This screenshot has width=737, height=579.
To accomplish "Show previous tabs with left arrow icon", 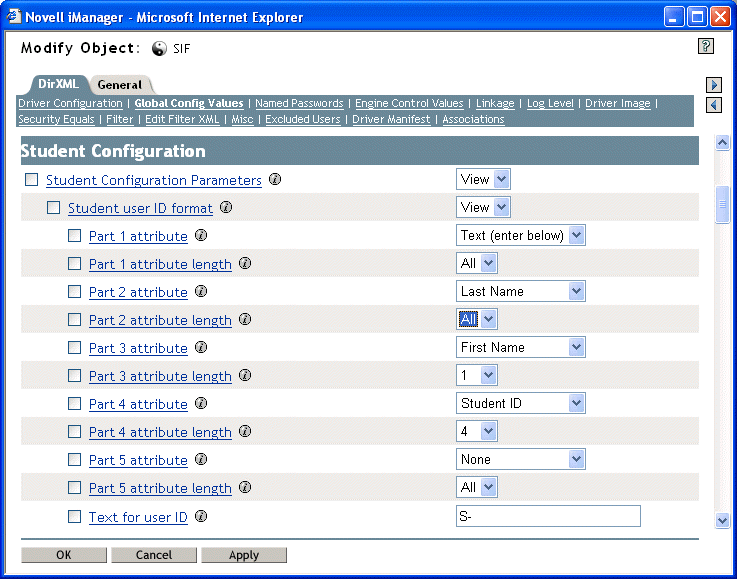I will tap(714, 105).
